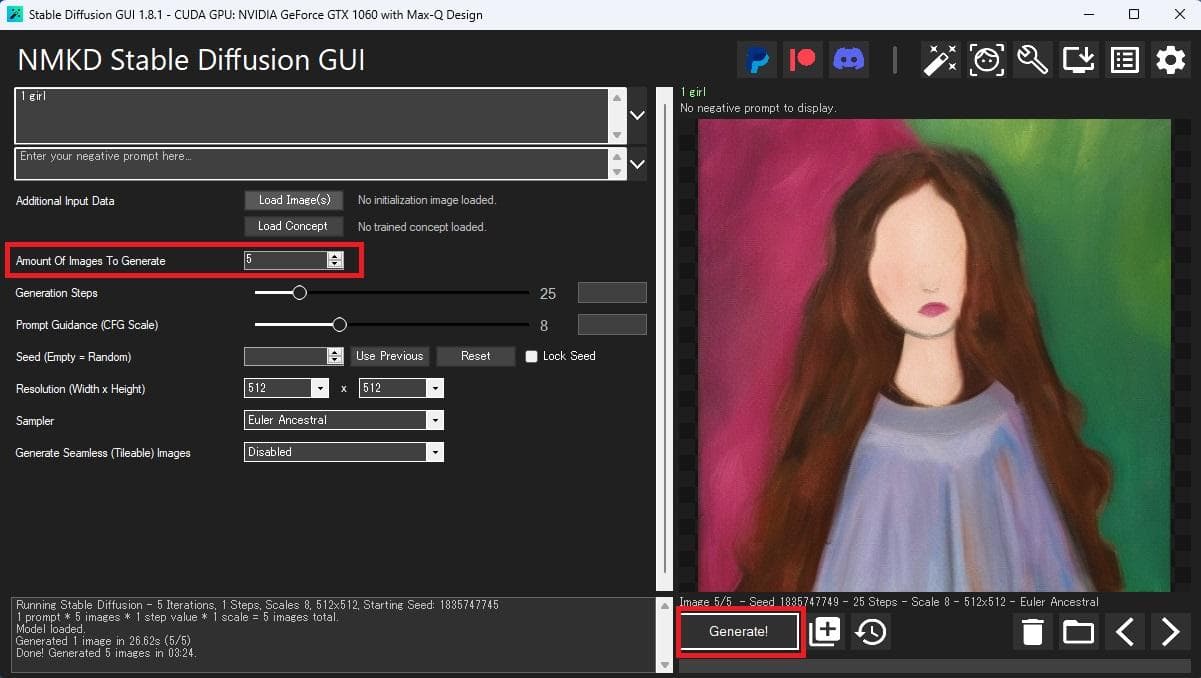Image resolution: width=1201 pixels, height=678 pixels.
Task: Click the Load Image(s) button
Action: 294,200
